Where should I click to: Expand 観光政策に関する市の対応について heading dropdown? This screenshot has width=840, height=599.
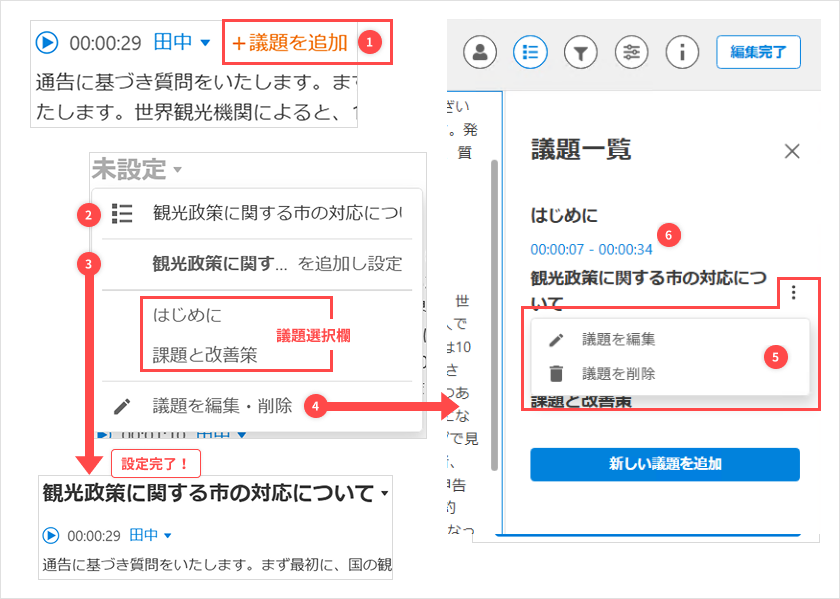385,494
